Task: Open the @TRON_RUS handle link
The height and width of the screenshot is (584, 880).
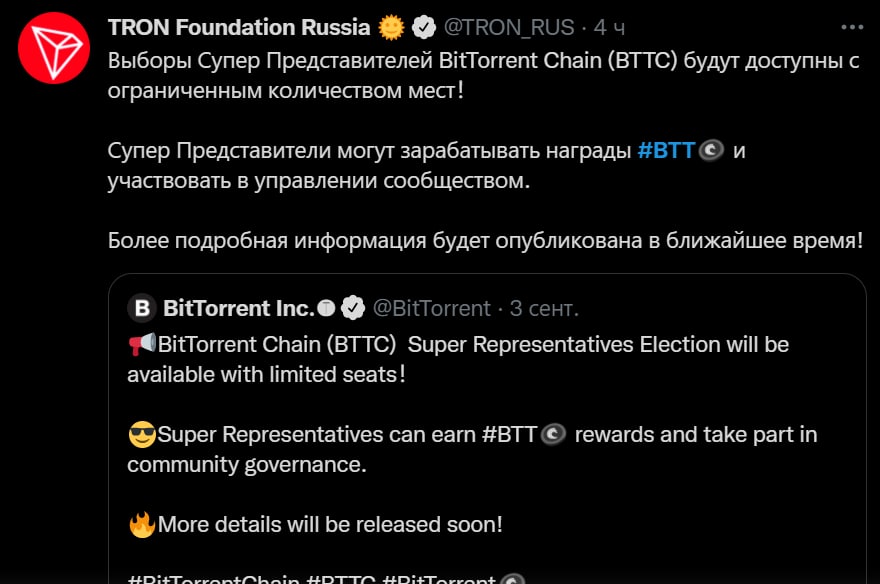Action: (509, 27)
